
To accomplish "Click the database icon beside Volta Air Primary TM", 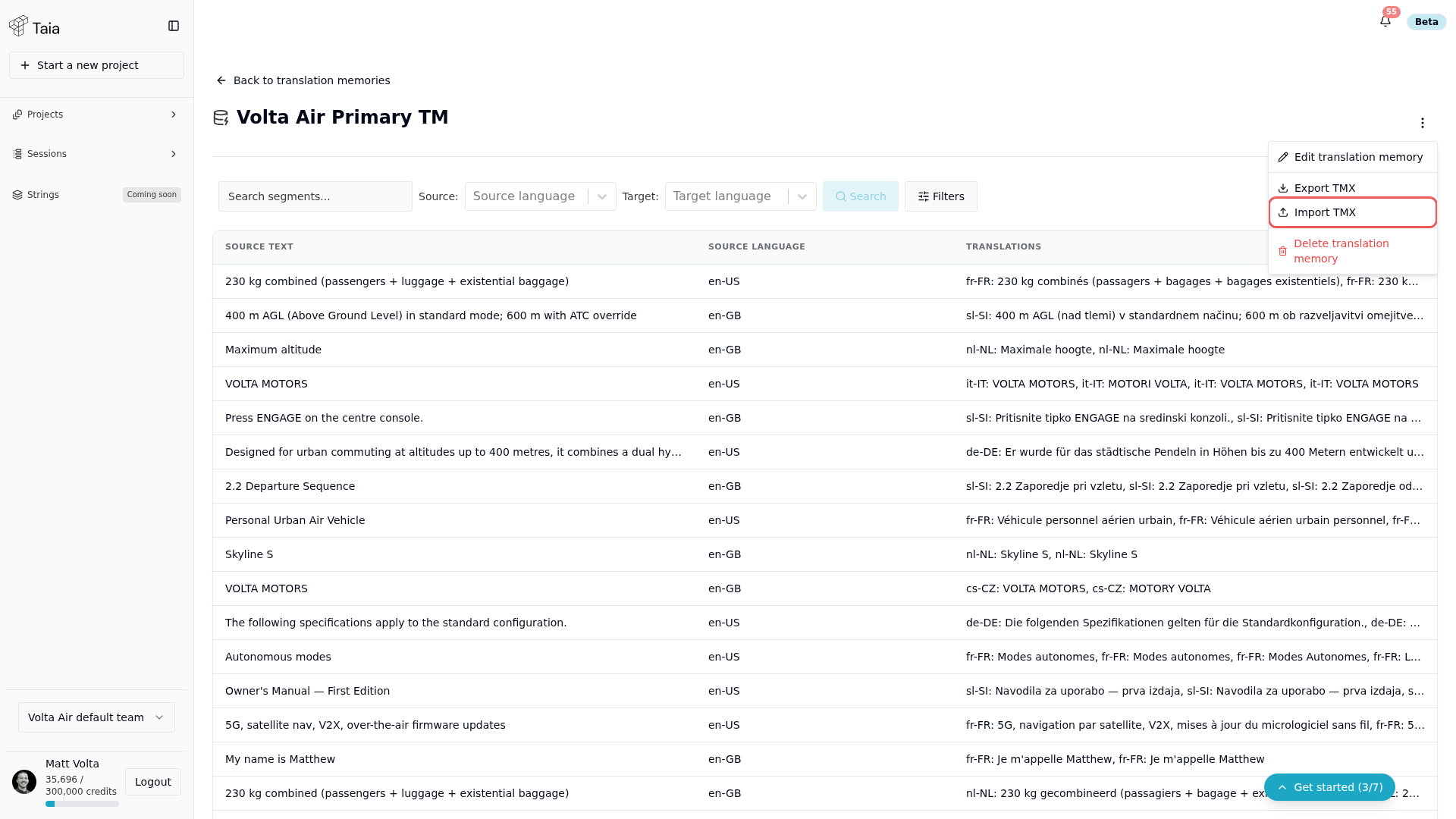I will pos(221,118).
